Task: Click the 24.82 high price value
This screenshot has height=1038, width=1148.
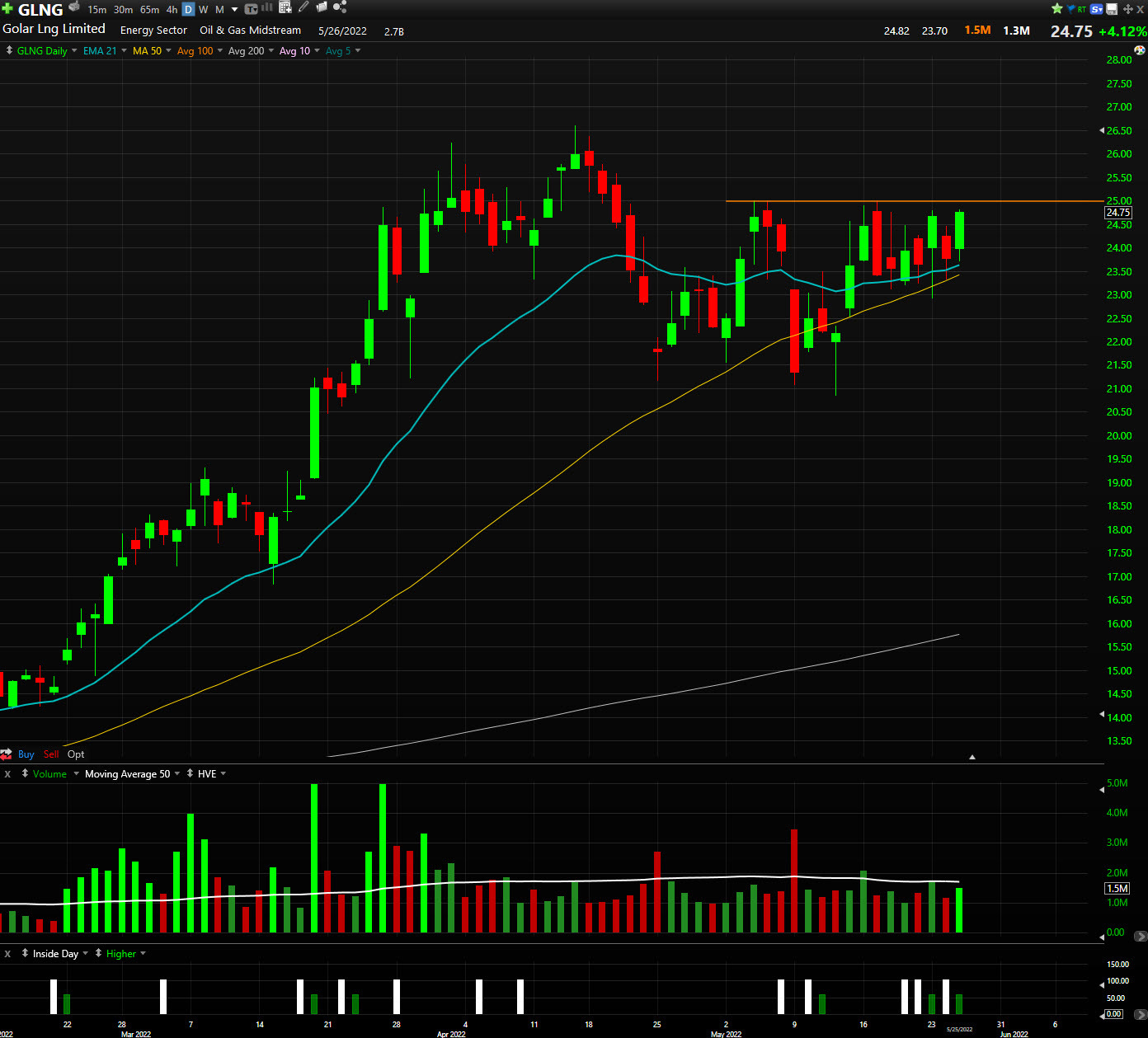Action: coord(896,31)
